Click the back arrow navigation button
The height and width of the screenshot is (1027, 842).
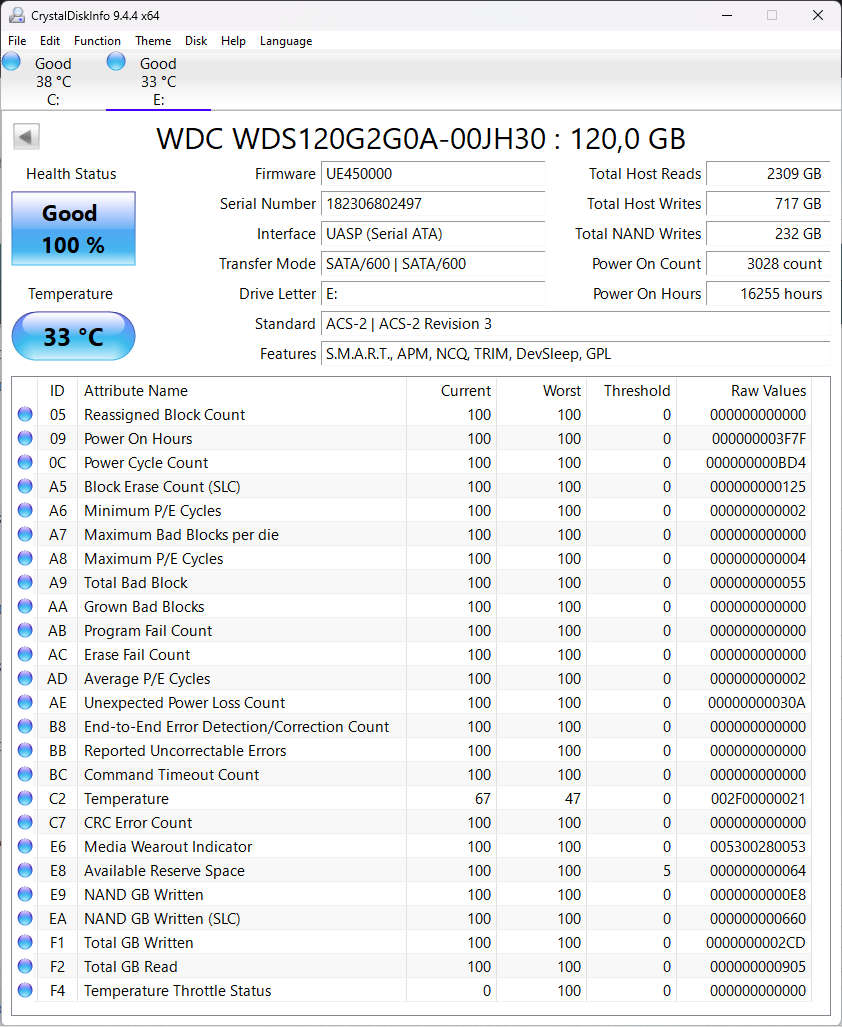pyautogui.click(x=25, y=135)
